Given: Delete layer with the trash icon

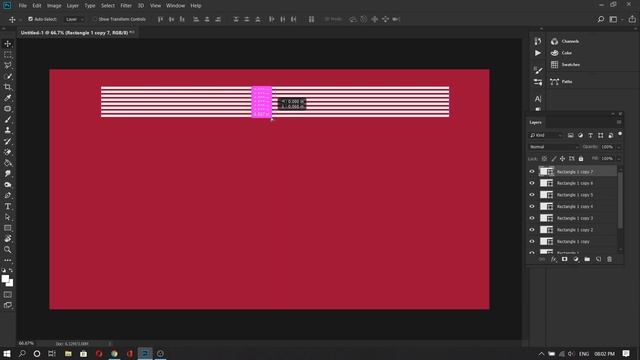Looking at the screenshot, I should [609, 259].
